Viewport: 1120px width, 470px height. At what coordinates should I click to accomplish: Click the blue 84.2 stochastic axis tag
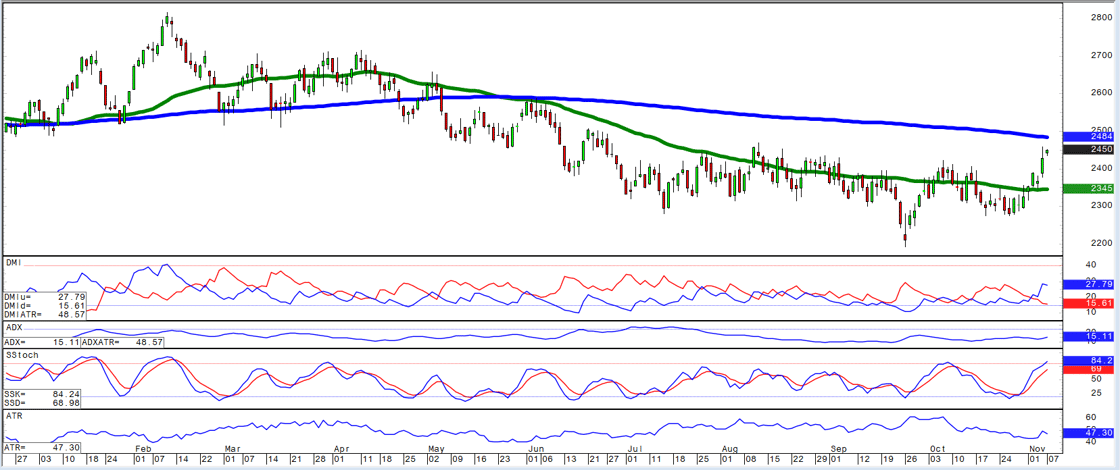(1089, 361)
